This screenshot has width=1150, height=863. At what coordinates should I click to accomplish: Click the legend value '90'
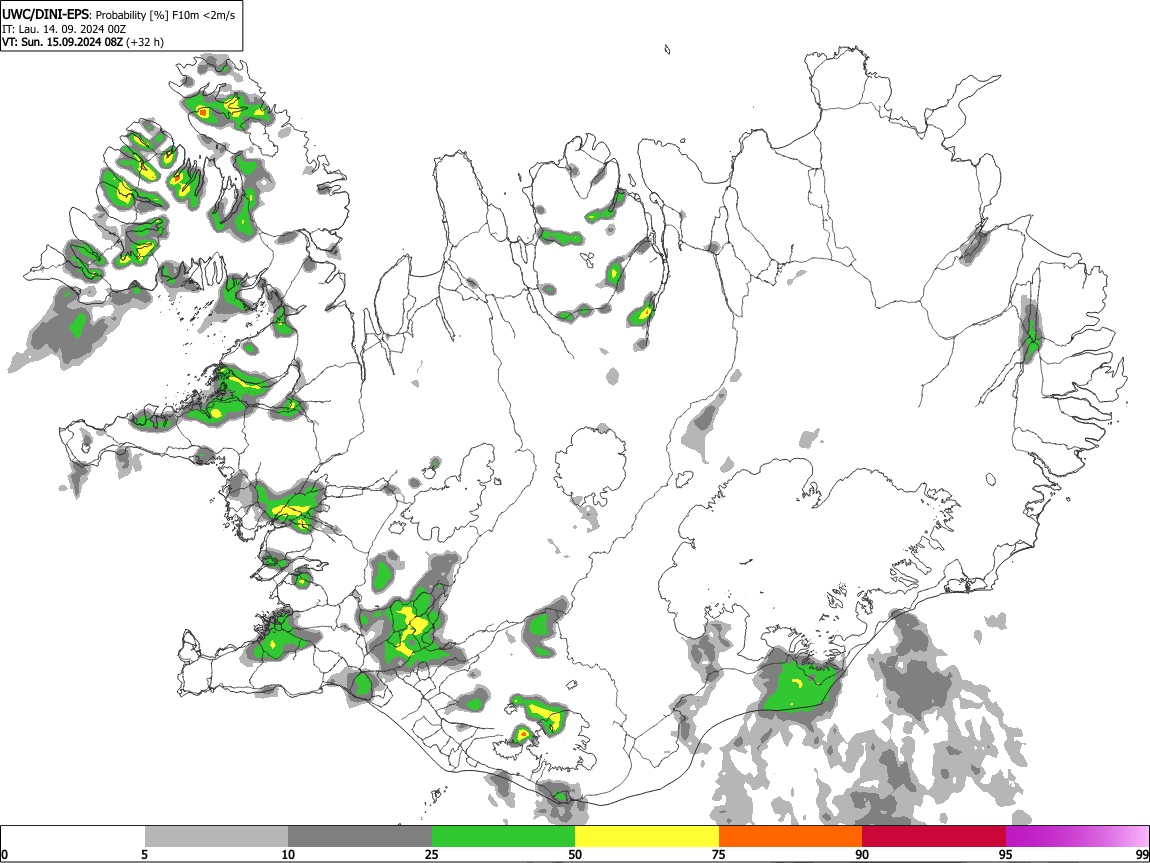[x=862, y=854]
